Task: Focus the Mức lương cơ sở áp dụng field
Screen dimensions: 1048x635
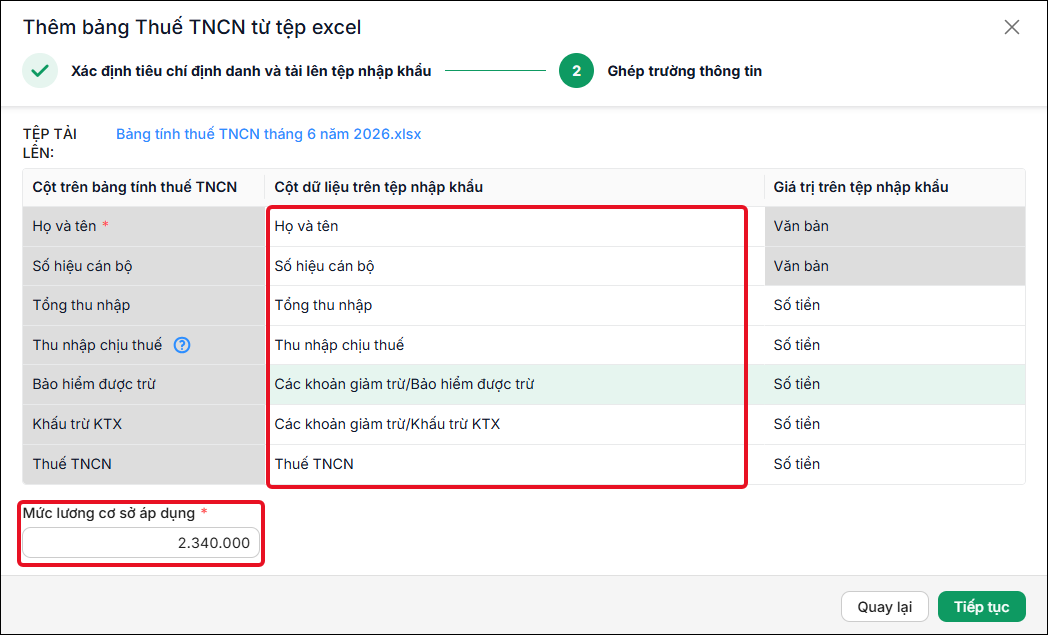Action: click(x=141, y=543)
